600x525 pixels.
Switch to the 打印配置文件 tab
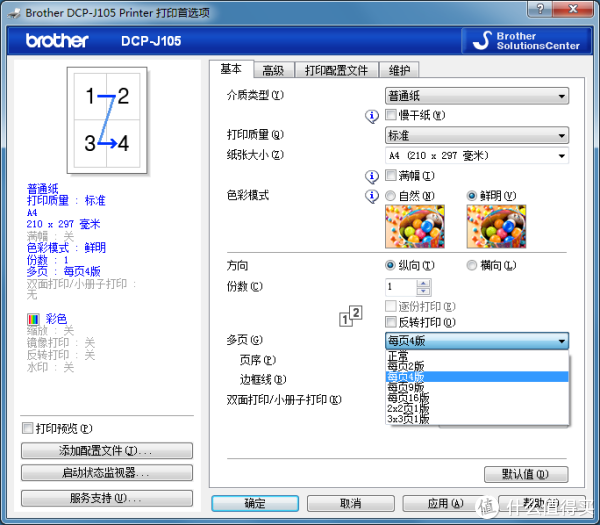336,70
